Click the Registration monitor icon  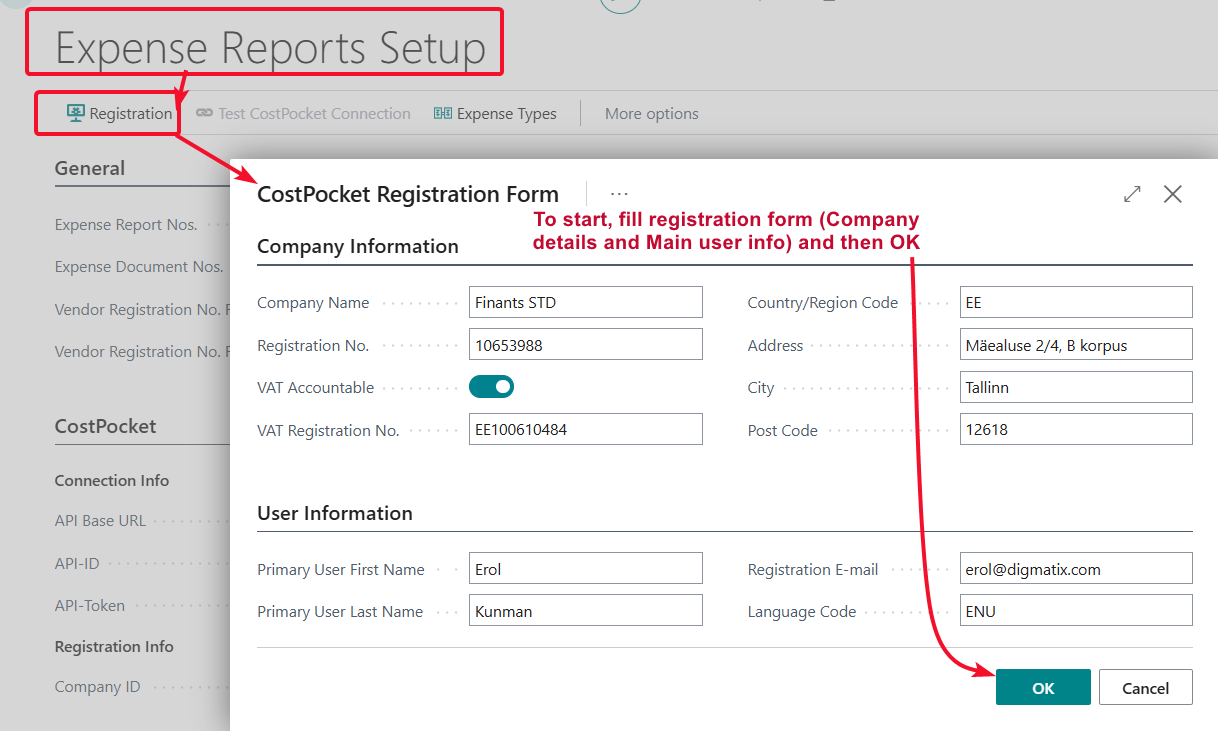tap(75, 113)
